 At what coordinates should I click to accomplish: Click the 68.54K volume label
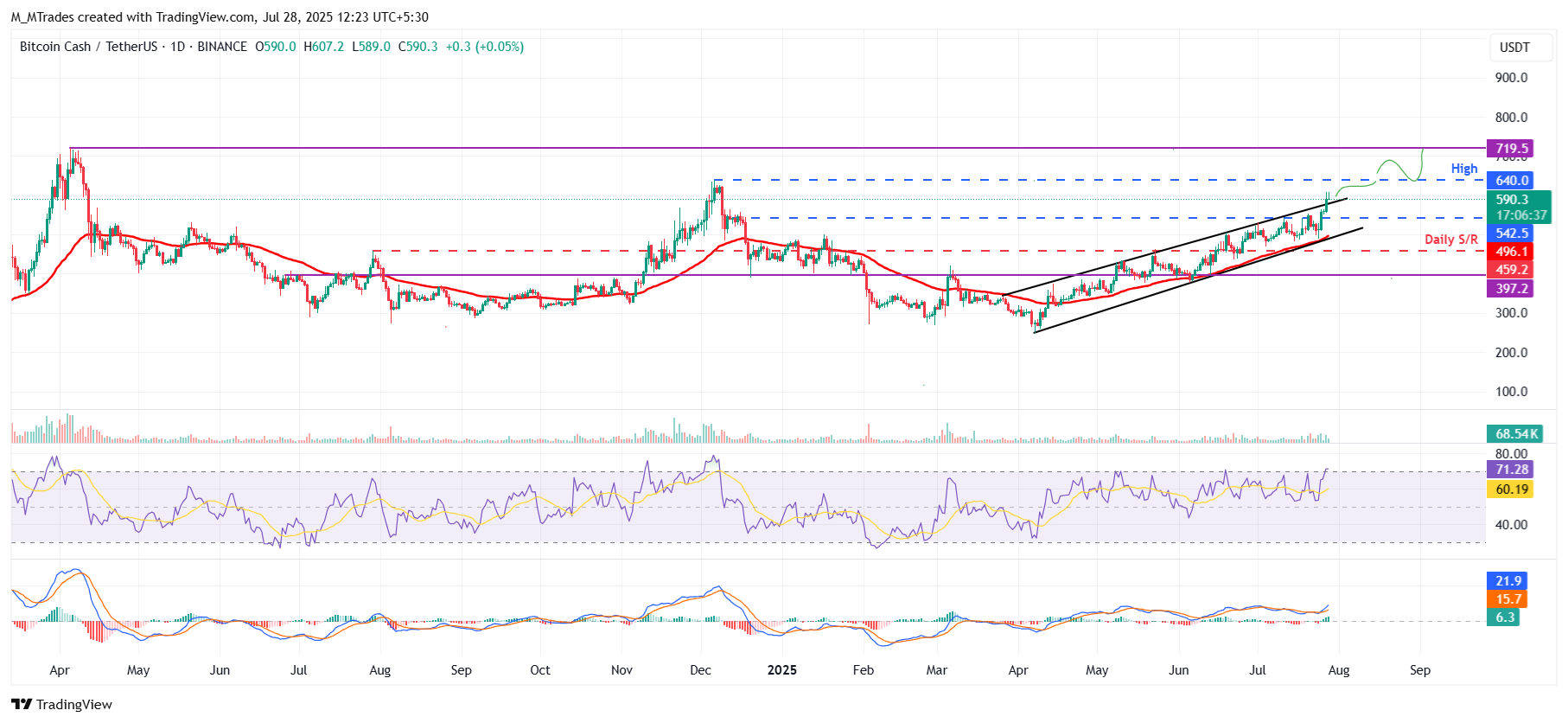1516,434
